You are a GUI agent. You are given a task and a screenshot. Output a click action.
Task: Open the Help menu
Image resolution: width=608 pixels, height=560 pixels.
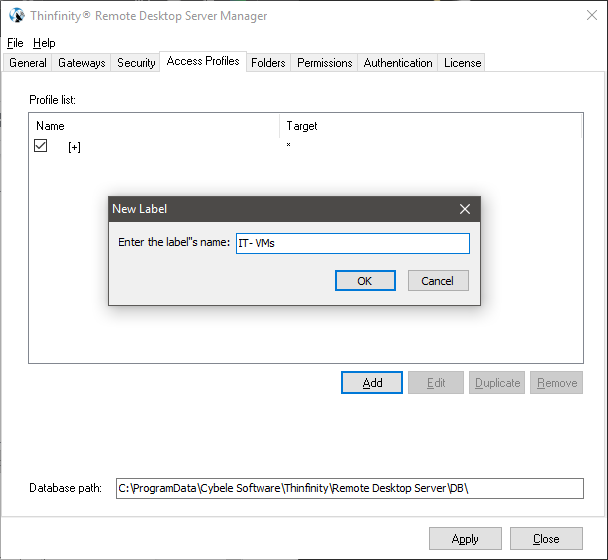click(44, 43)
